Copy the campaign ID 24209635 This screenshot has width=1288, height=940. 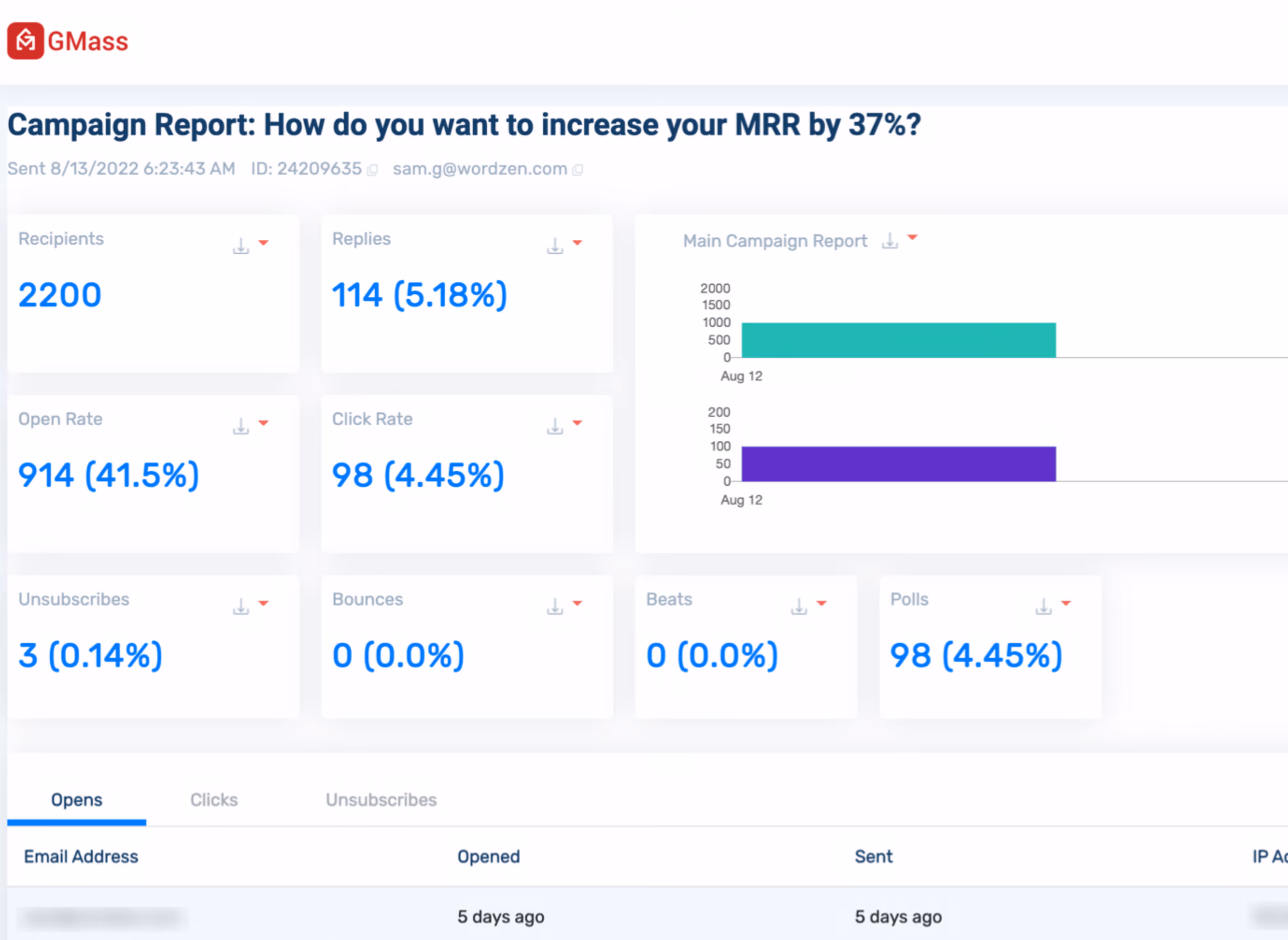click(372, 170)
